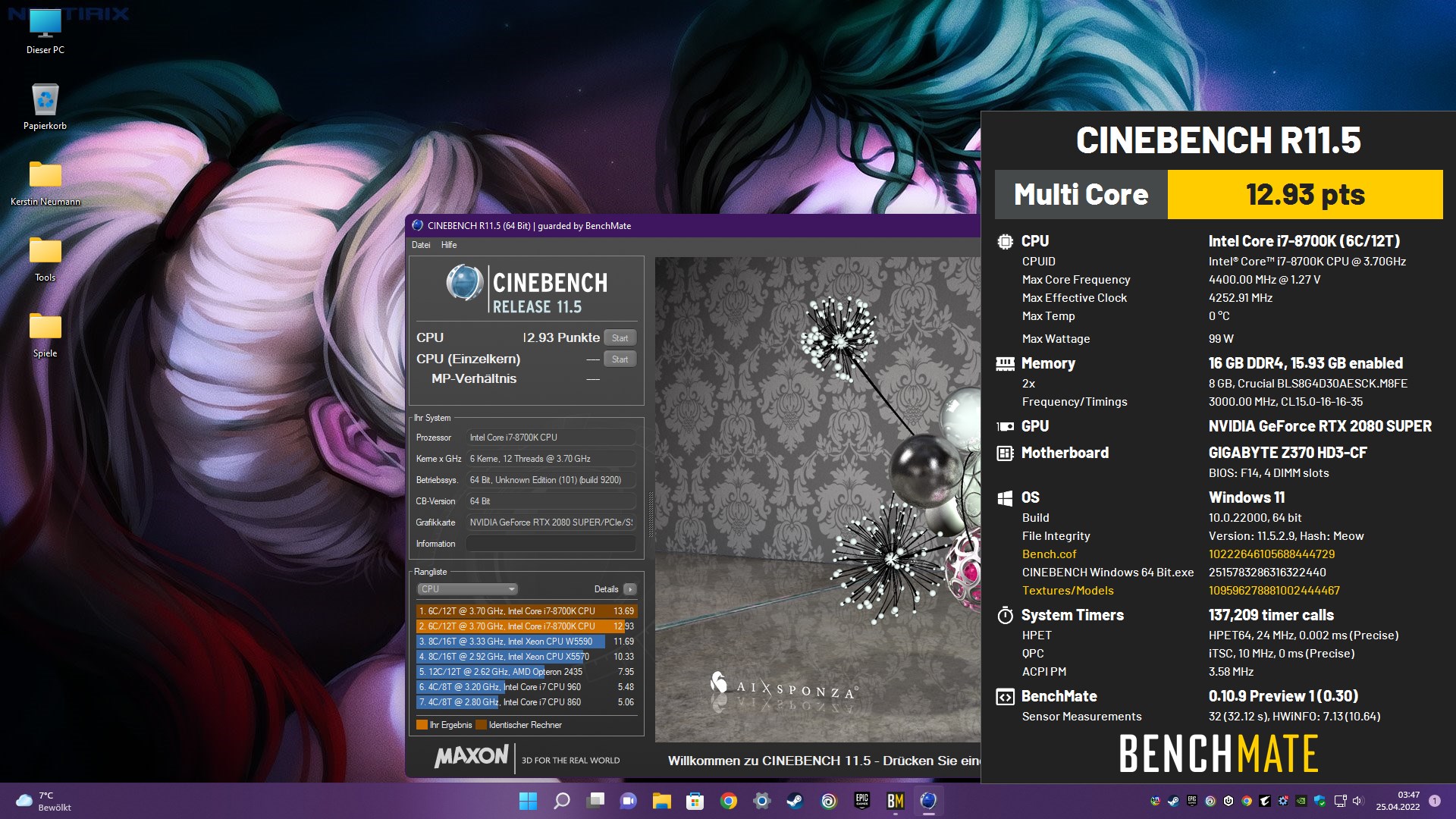Click the BenchMate CPU section heading
The height and width of the screenshot is (819, 1456).
tap(1034, 241)
